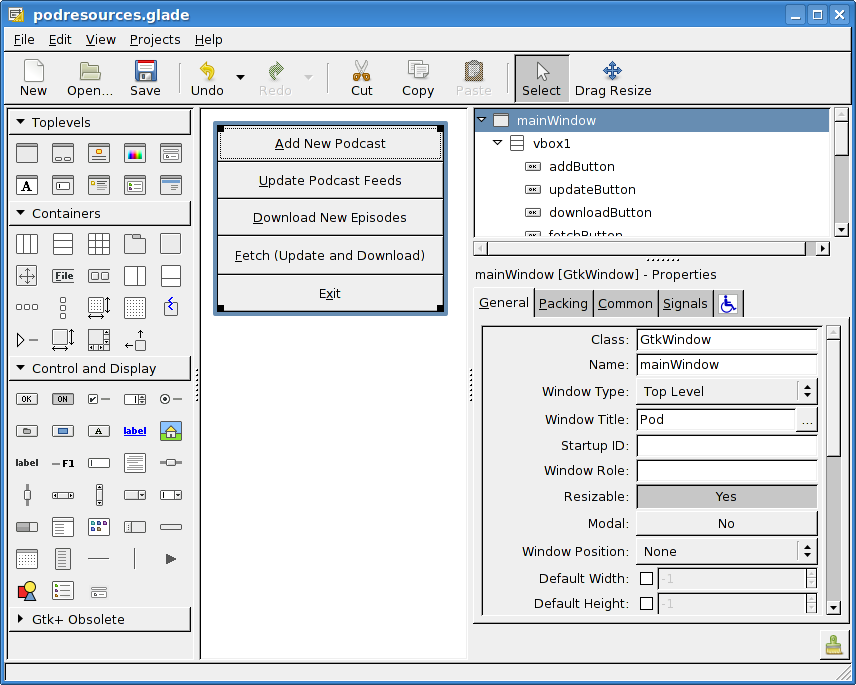Click the Fetch (Update and Download) button
856x685 pixels.
[330, 255]
